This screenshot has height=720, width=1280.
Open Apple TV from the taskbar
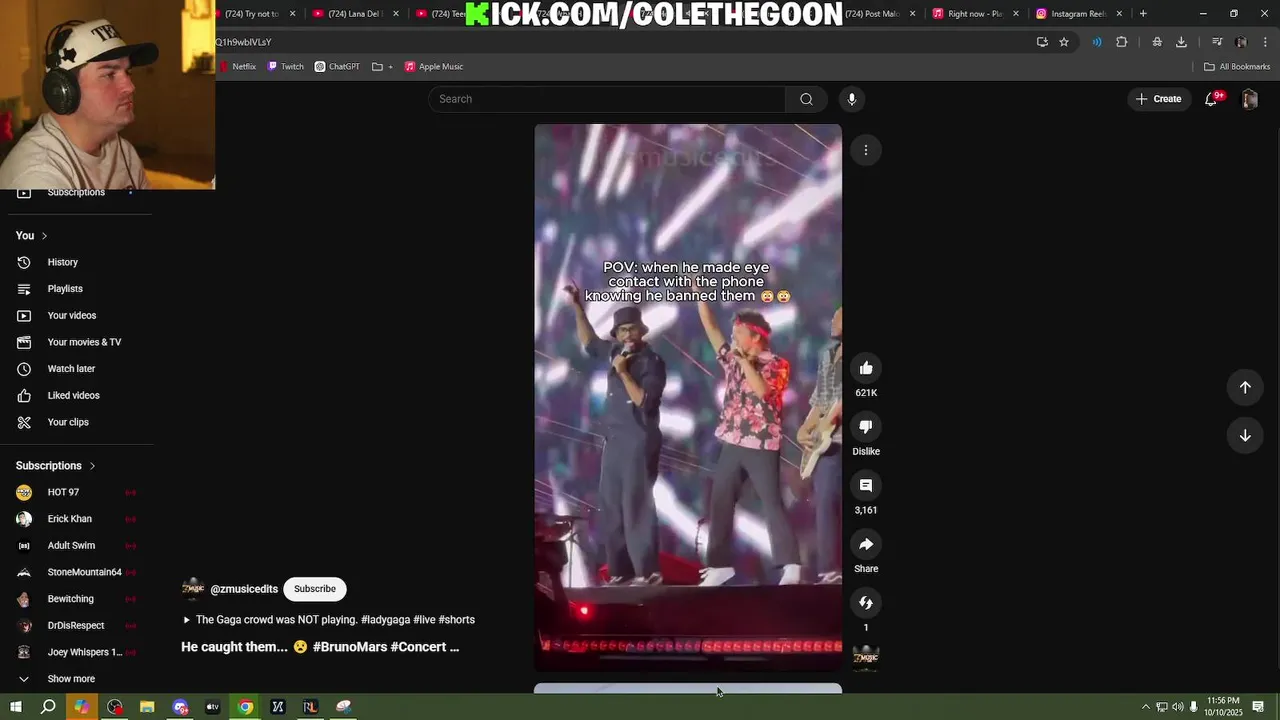tap(212, 707)
